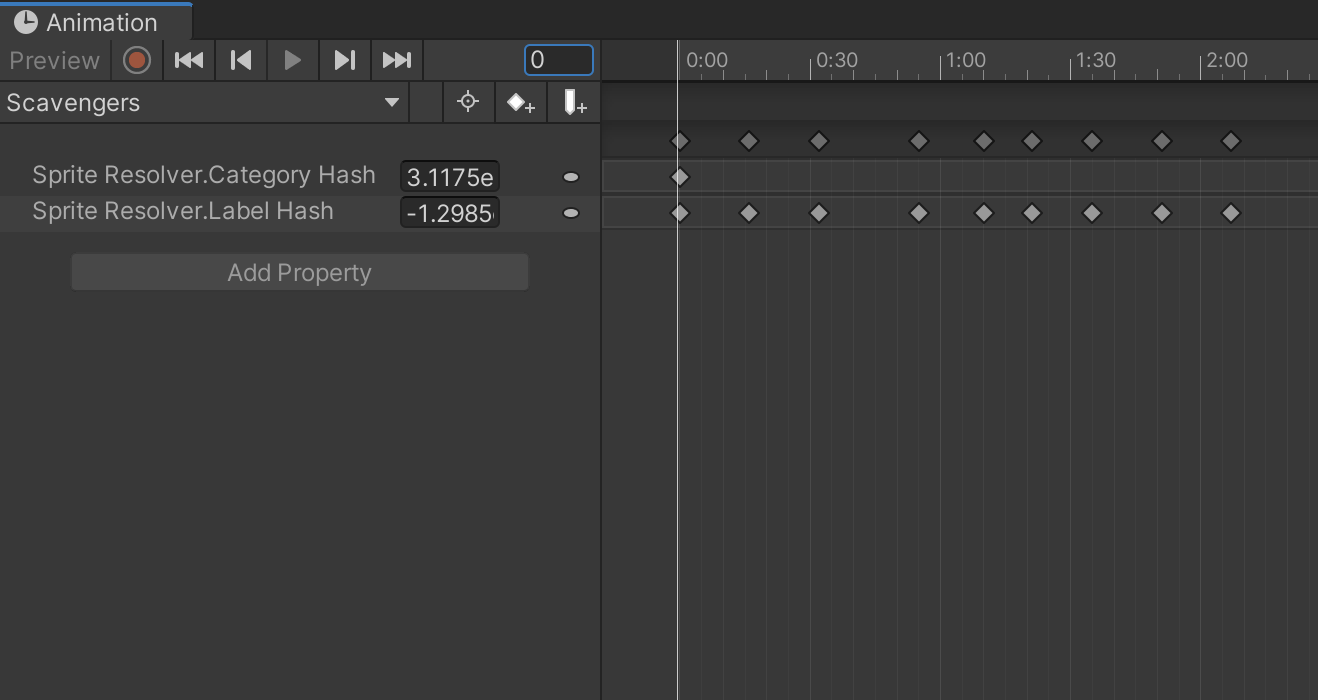Screen dimensions: 1318x700
Task: Play the Scavengers animation clip
Action: tap(293, 60)
